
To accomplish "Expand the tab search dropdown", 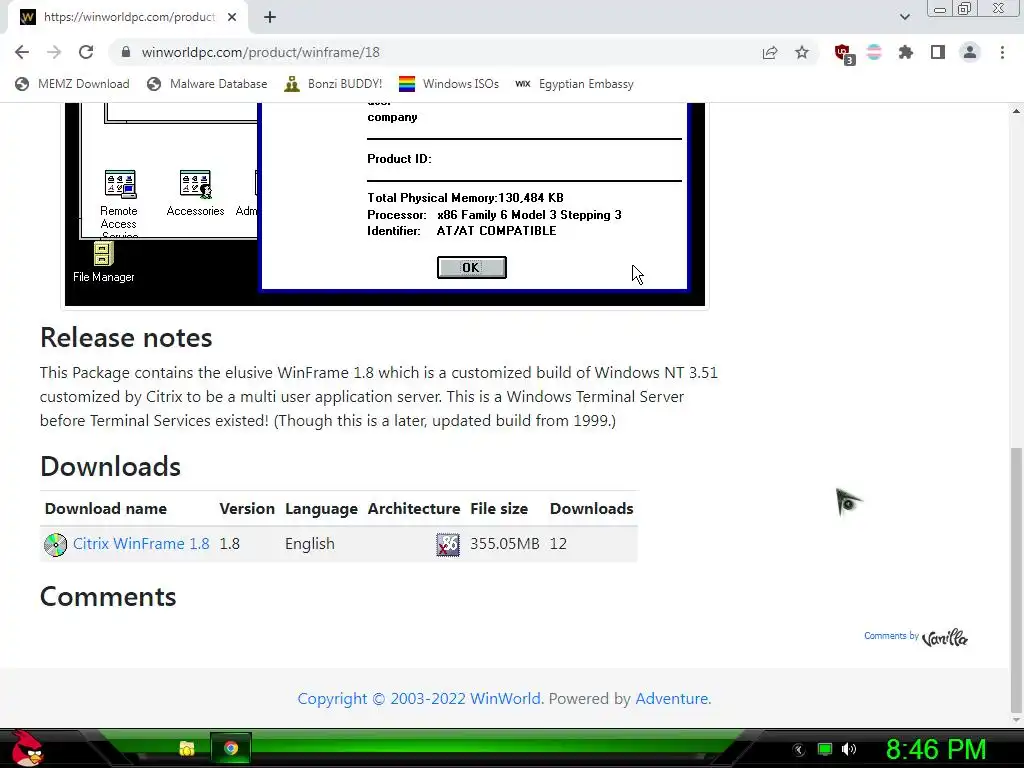I will tap(904, 17).
